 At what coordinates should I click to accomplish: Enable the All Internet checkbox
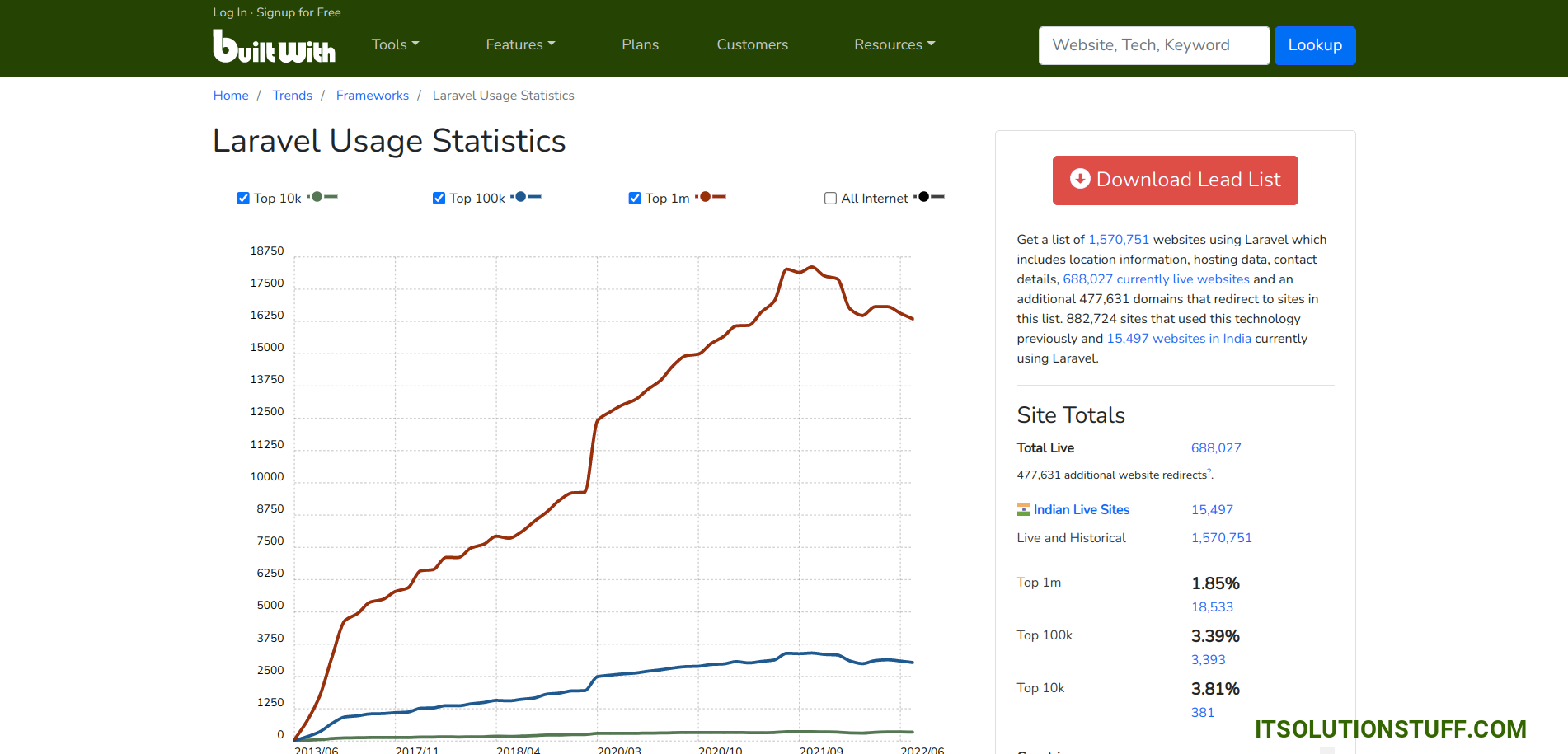(830, 198)
